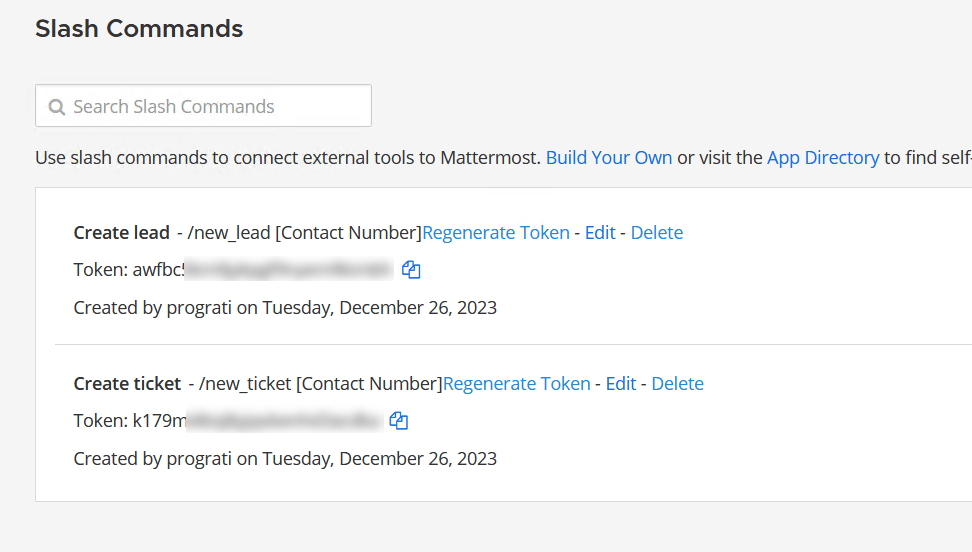The image size is (972, 552).
Task: Select the token starting with awfbc
Action: click(x=260, y=270)
